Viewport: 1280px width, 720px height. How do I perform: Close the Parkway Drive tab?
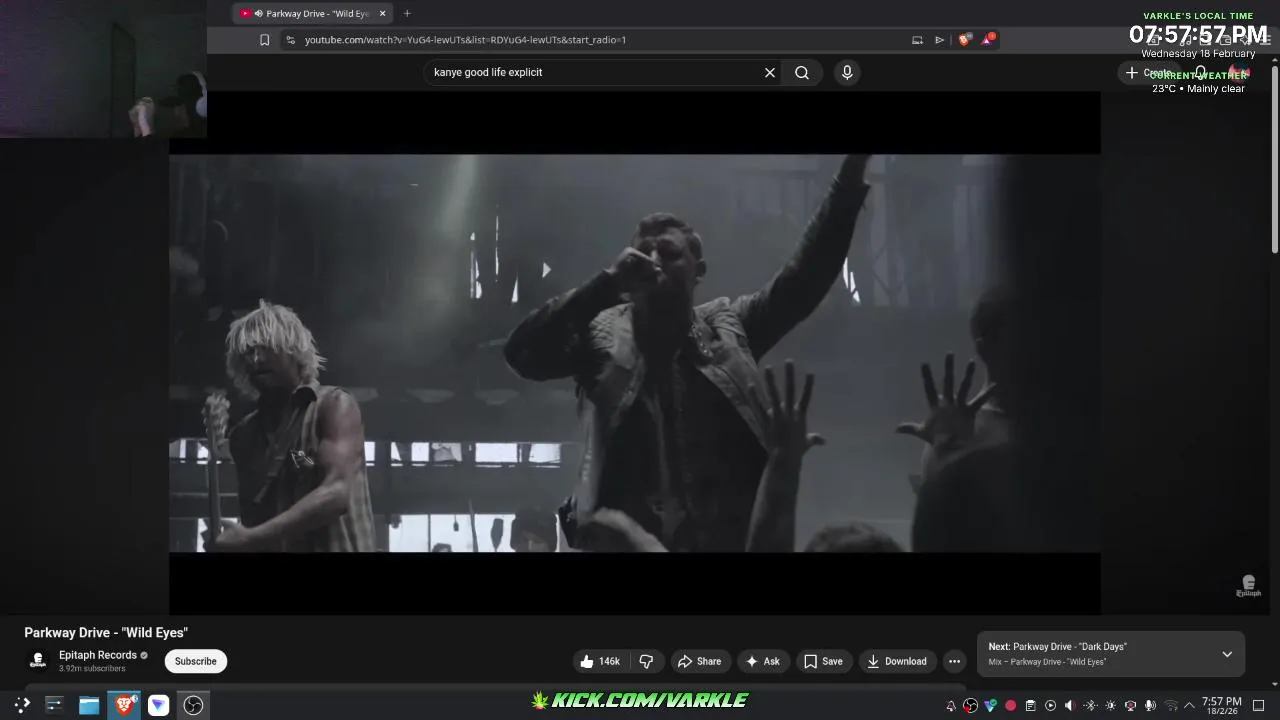(x=382, y=14)
